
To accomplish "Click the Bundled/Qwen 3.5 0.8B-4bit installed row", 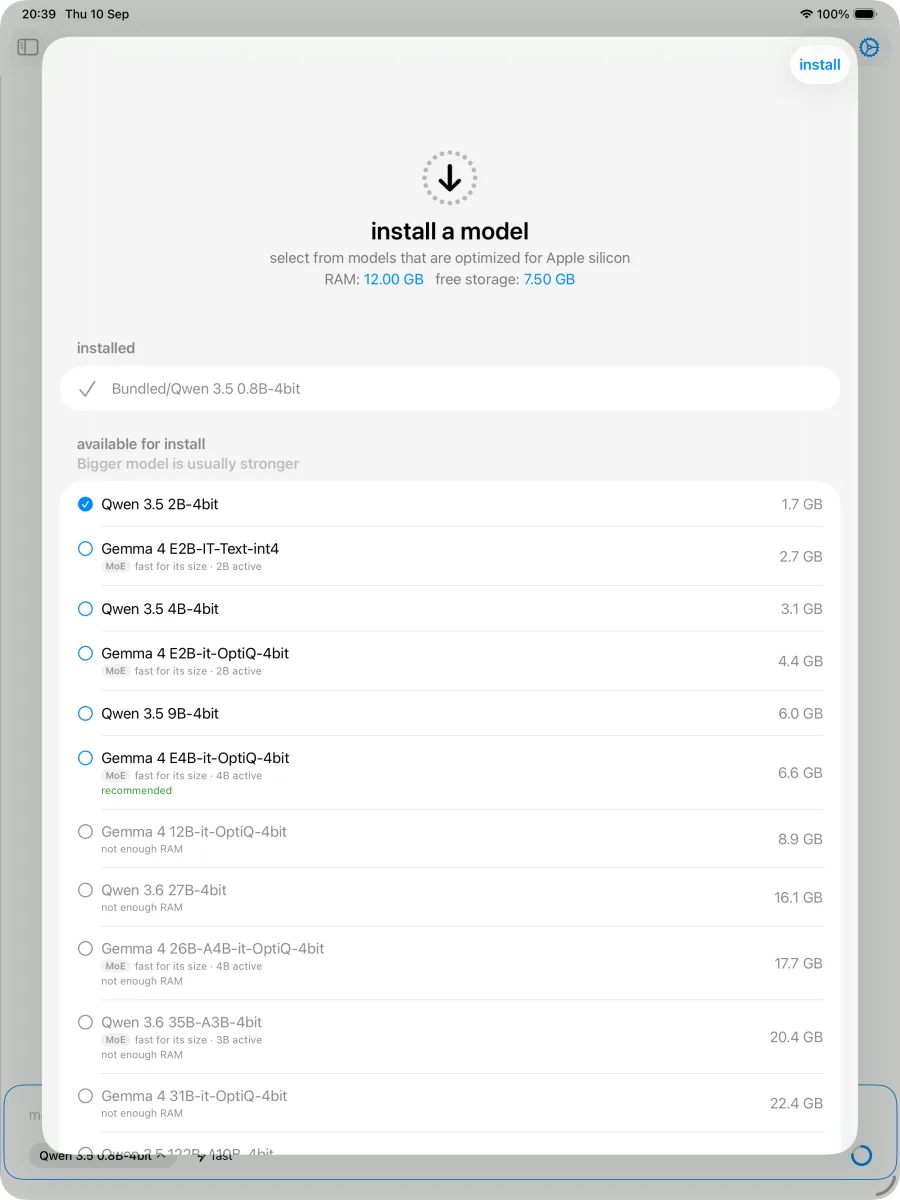I will tap(450, 389).
